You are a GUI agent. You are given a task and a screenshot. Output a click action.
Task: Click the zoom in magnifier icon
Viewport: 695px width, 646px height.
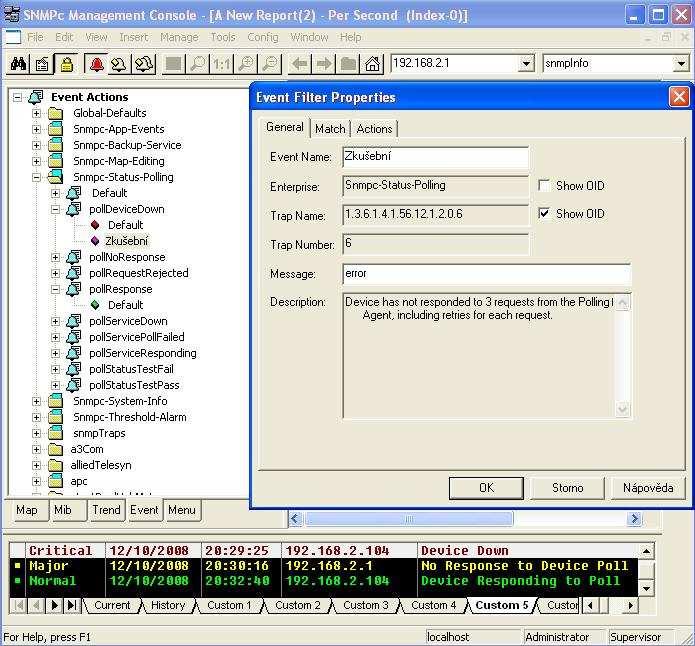[245, 64]
